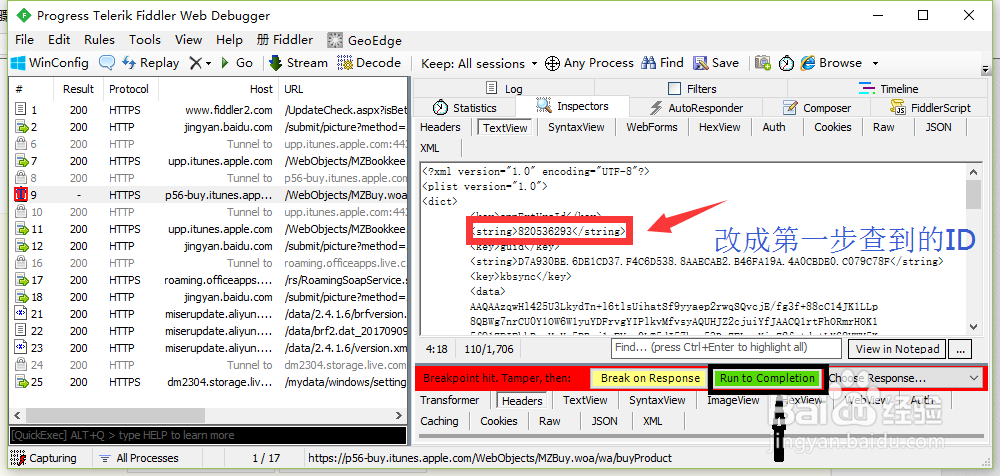This screenshot has width=1000, height=476.
Task: Select response Caching tab
Action: pyautogui.click(x=439, y=421)
